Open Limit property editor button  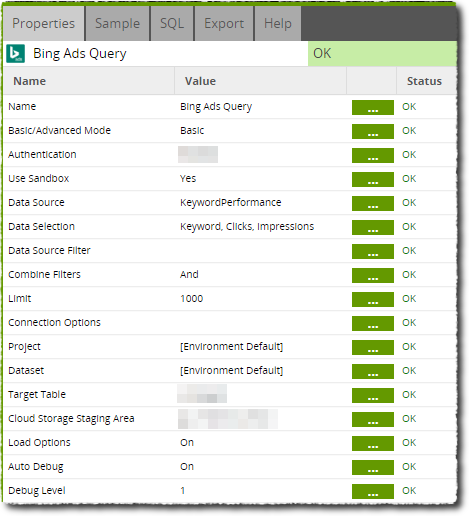click(x=373, y=299)
